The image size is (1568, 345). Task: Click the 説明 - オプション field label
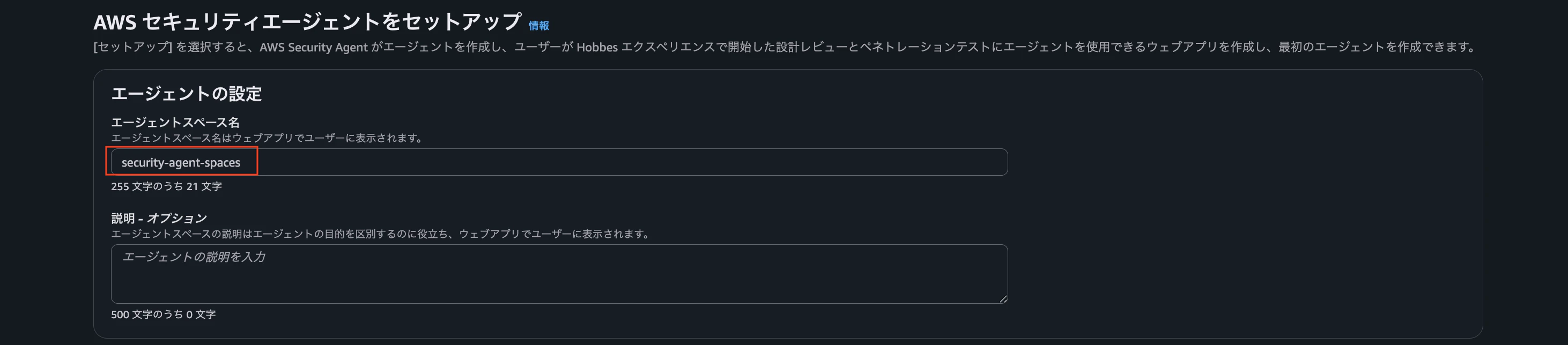(159, 218)
